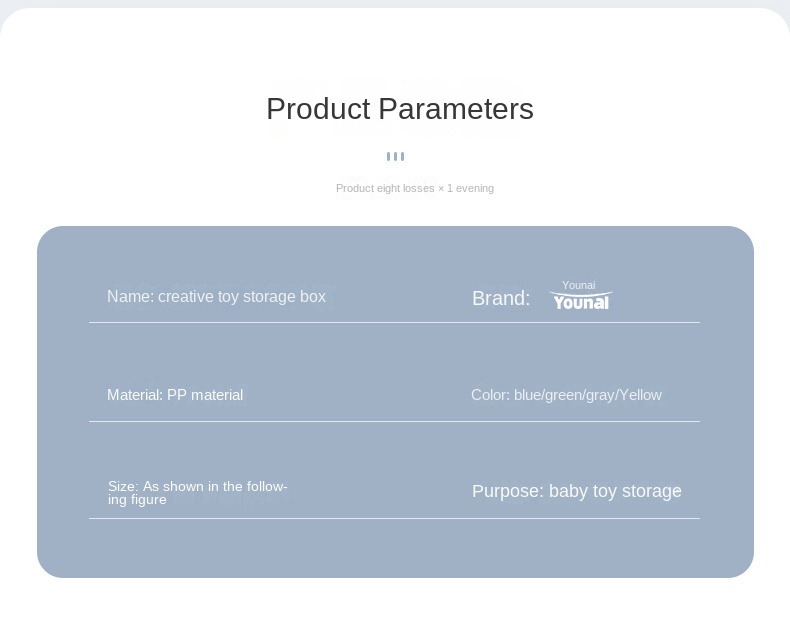The width and height of the screenshot is (790, 617).
Task: Click the word 'blue' in Color row
Action: tap(528, 395)
